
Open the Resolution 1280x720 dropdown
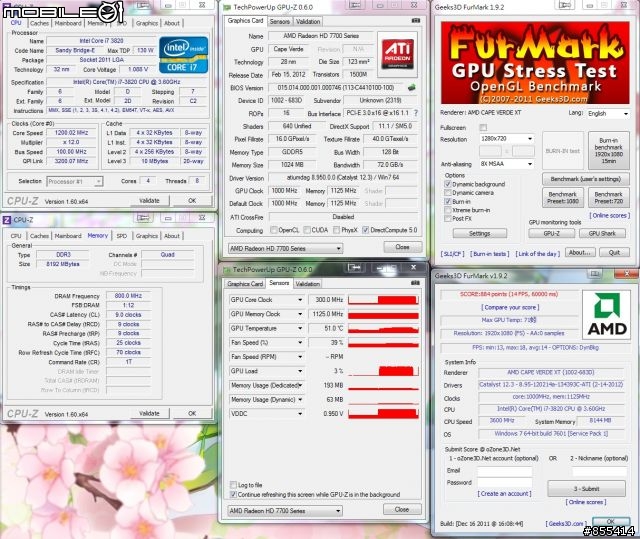pyautogui.click(x=507, y=139)
